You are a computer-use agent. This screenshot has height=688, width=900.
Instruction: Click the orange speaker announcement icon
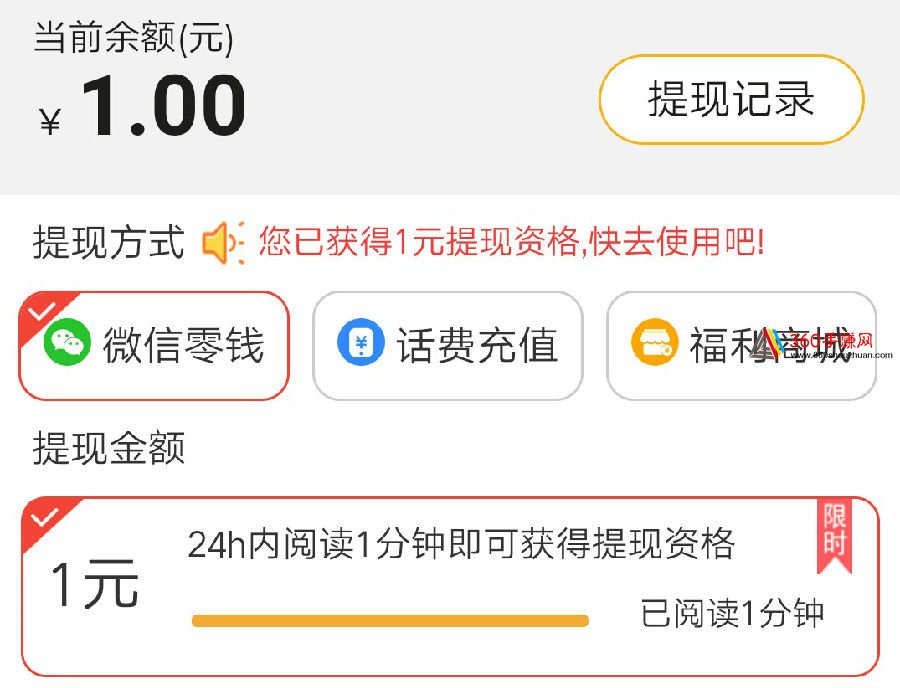coord(223,242)
